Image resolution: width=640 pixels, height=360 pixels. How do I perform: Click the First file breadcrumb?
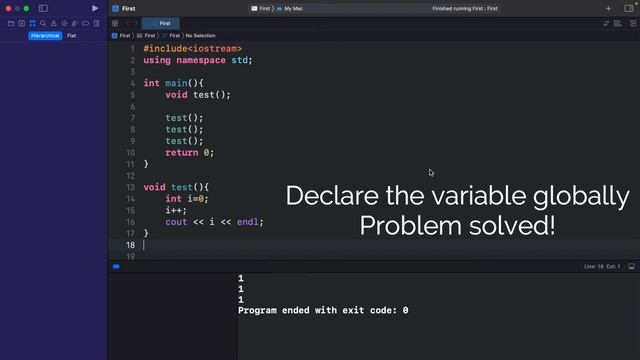click(x=171, y=36)
